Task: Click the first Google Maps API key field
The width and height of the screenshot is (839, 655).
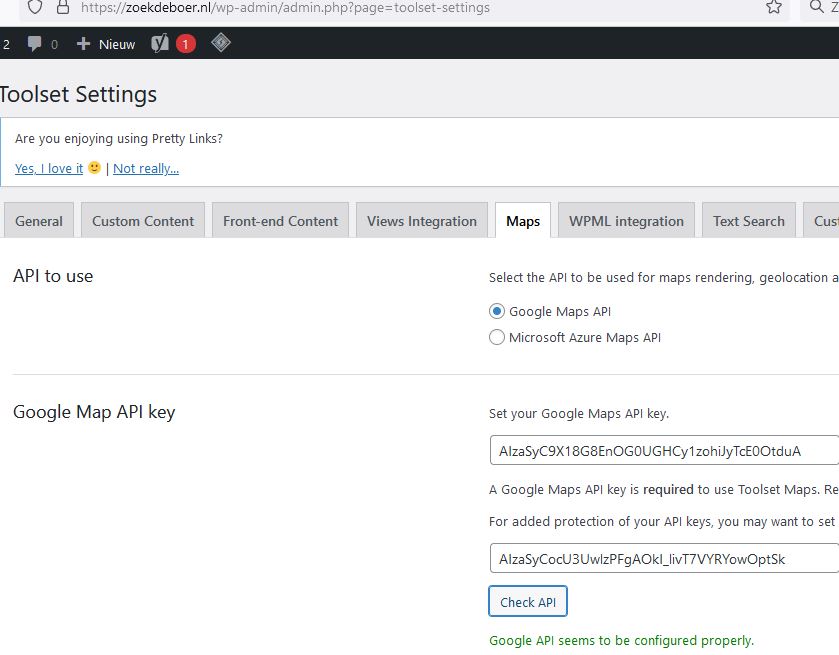Action: coord(664,451)
